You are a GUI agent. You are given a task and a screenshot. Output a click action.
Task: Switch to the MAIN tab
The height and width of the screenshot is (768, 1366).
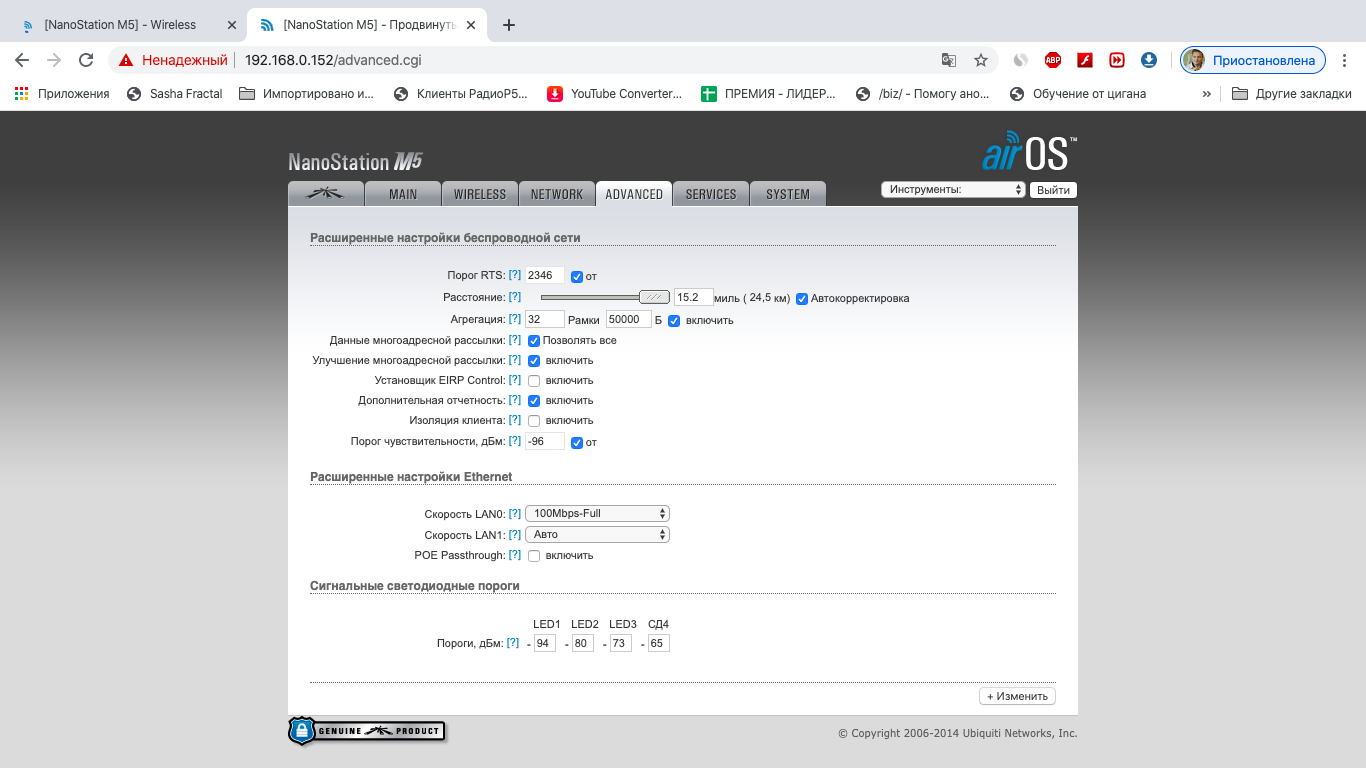point(403,194)
